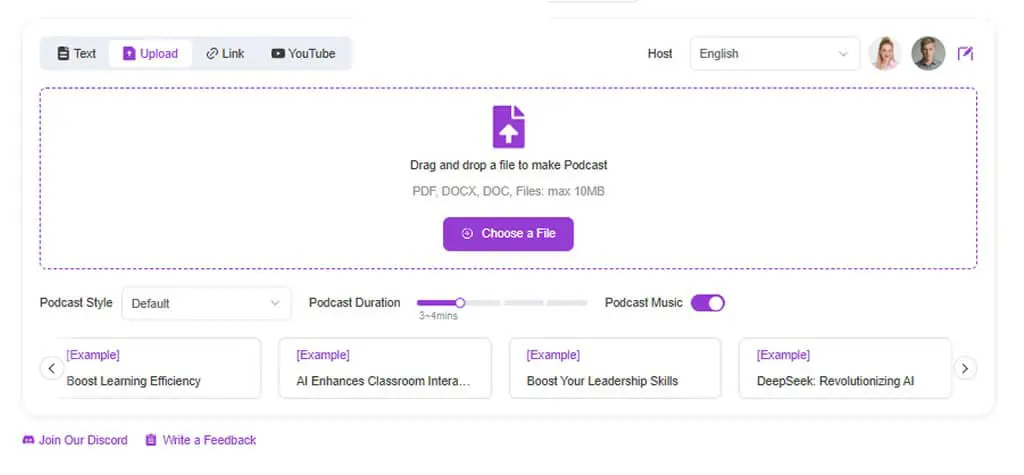Open the Link tab
1024x475 pixels.
pyautogui.click(x=225, y=54)
